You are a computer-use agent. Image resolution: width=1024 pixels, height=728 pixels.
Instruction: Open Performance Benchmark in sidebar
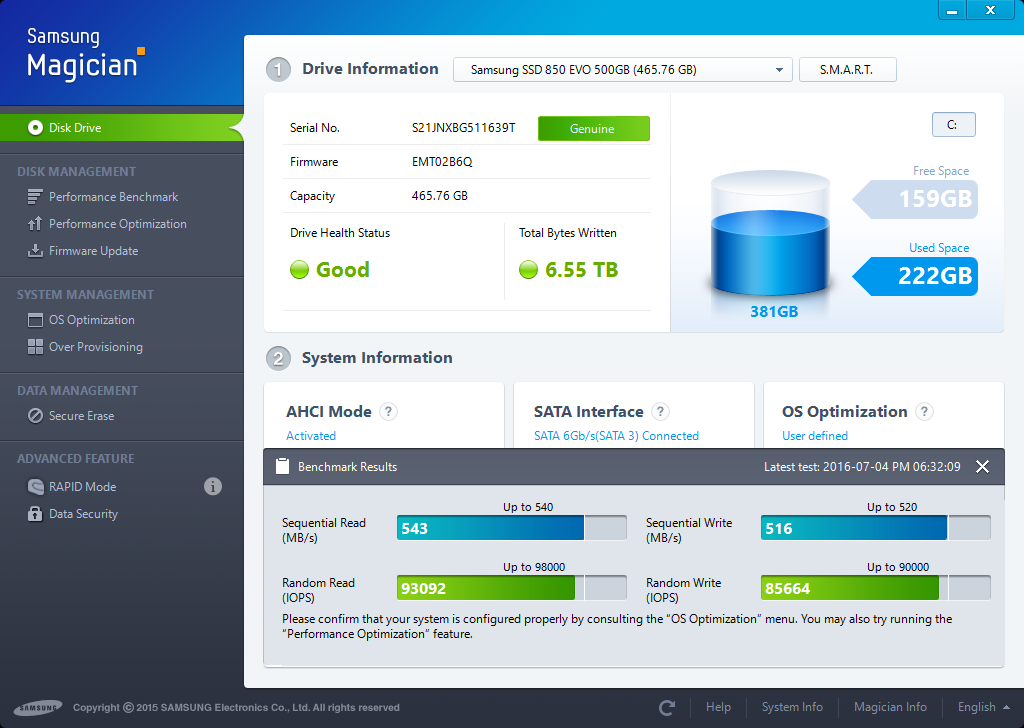coord(113,197)
